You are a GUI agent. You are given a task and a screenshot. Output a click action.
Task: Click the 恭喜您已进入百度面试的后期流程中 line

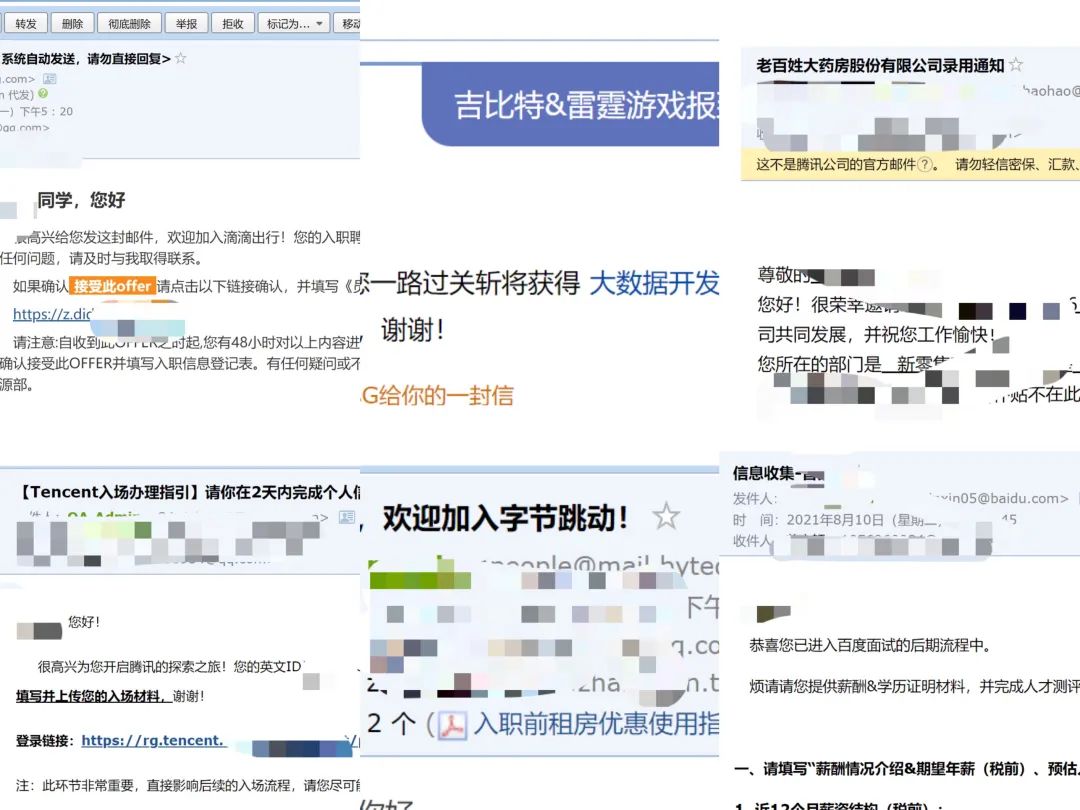[870, 645]
